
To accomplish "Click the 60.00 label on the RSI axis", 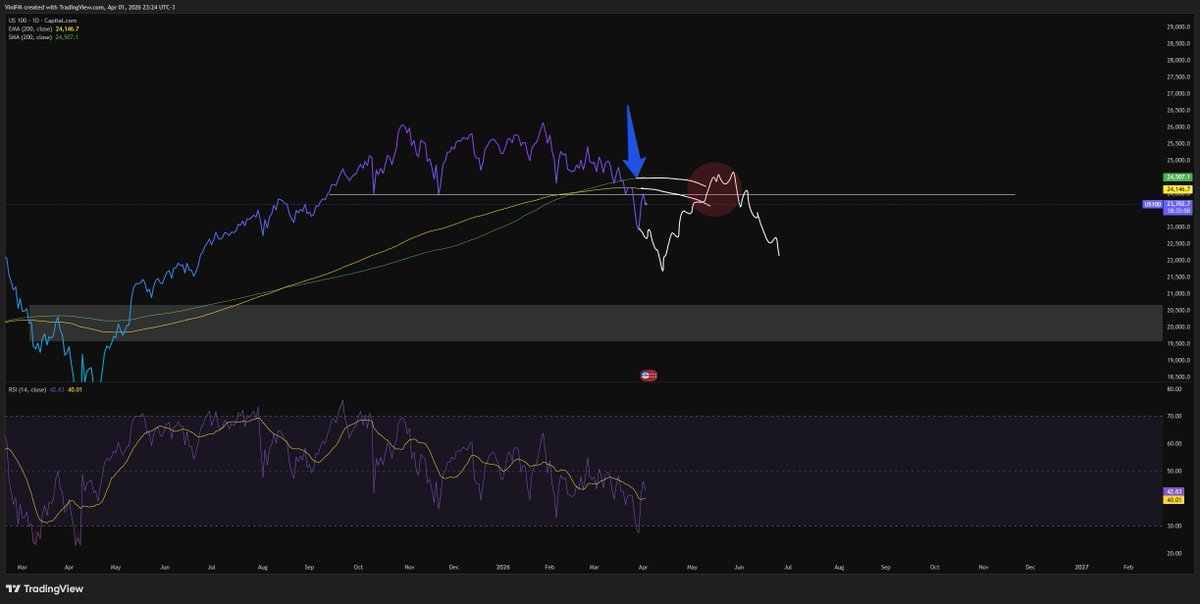I will tap(1173, 443).
